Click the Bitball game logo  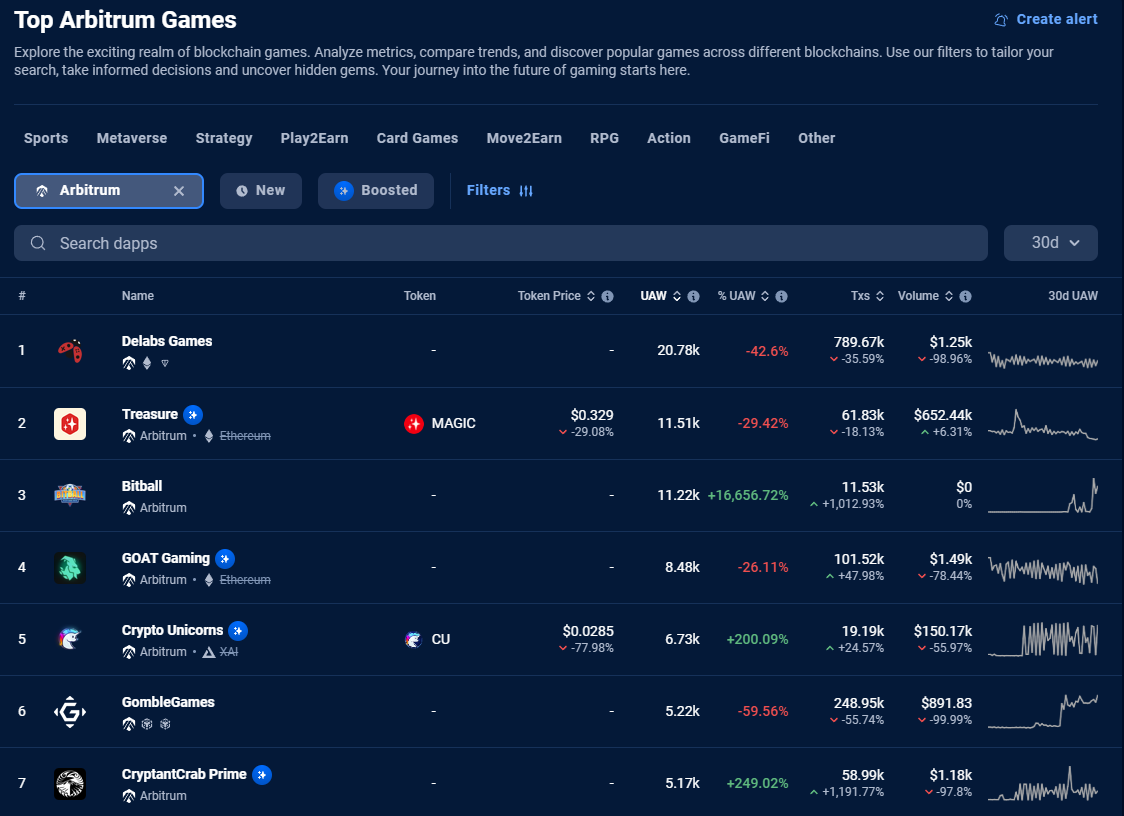(x=70, y=495)
